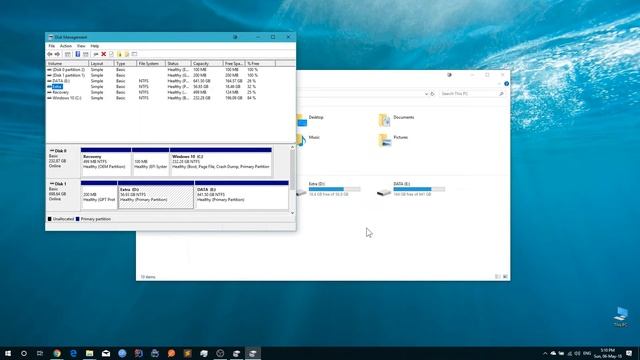640x360 pixels.
Task: Open the Action Center notifications icon
Action: click(629, 353)
